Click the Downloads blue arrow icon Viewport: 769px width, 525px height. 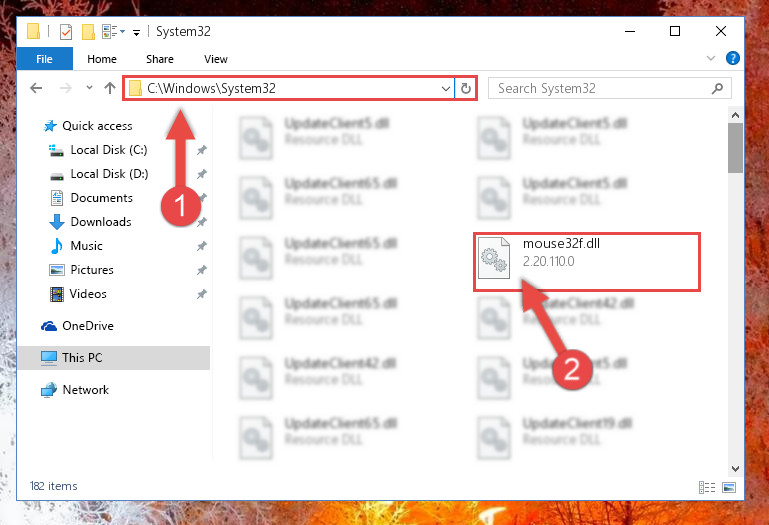tap(57, 222)
